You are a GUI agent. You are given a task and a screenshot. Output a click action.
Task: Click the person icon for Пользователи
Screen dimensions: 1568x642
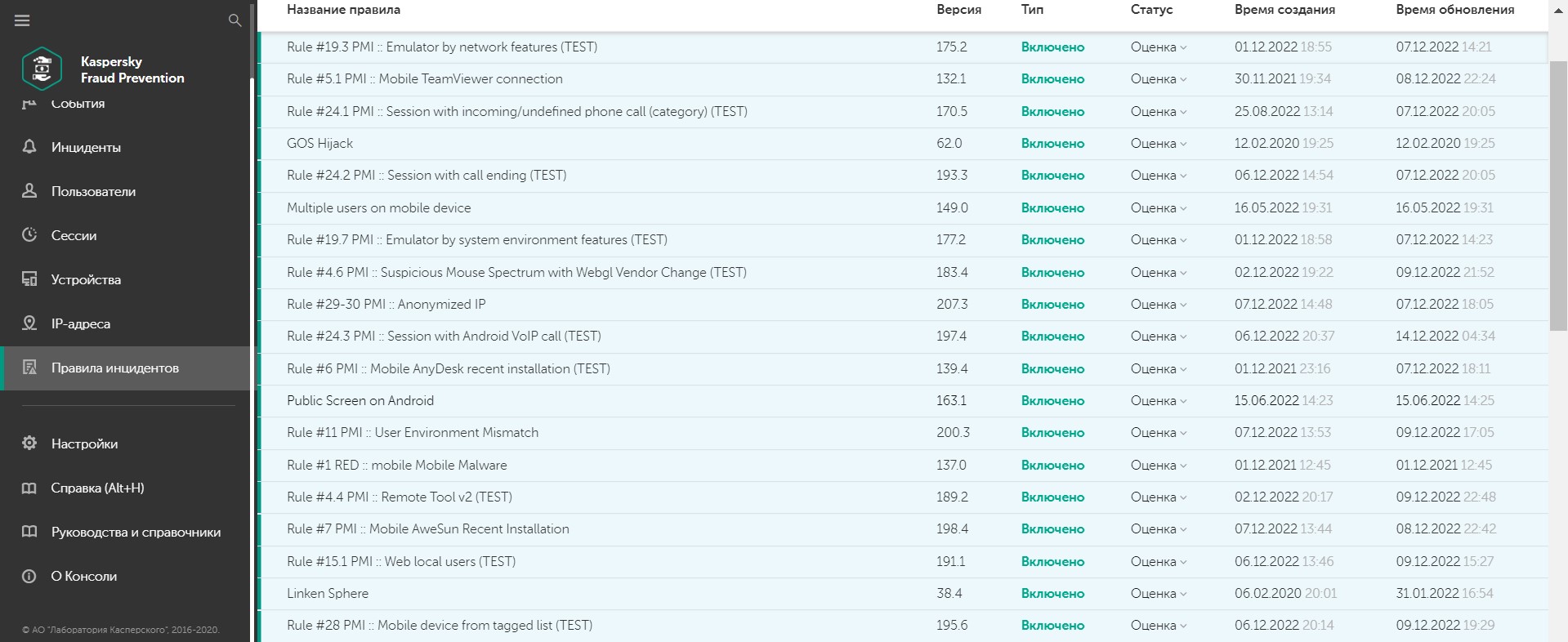coord(29,191)
